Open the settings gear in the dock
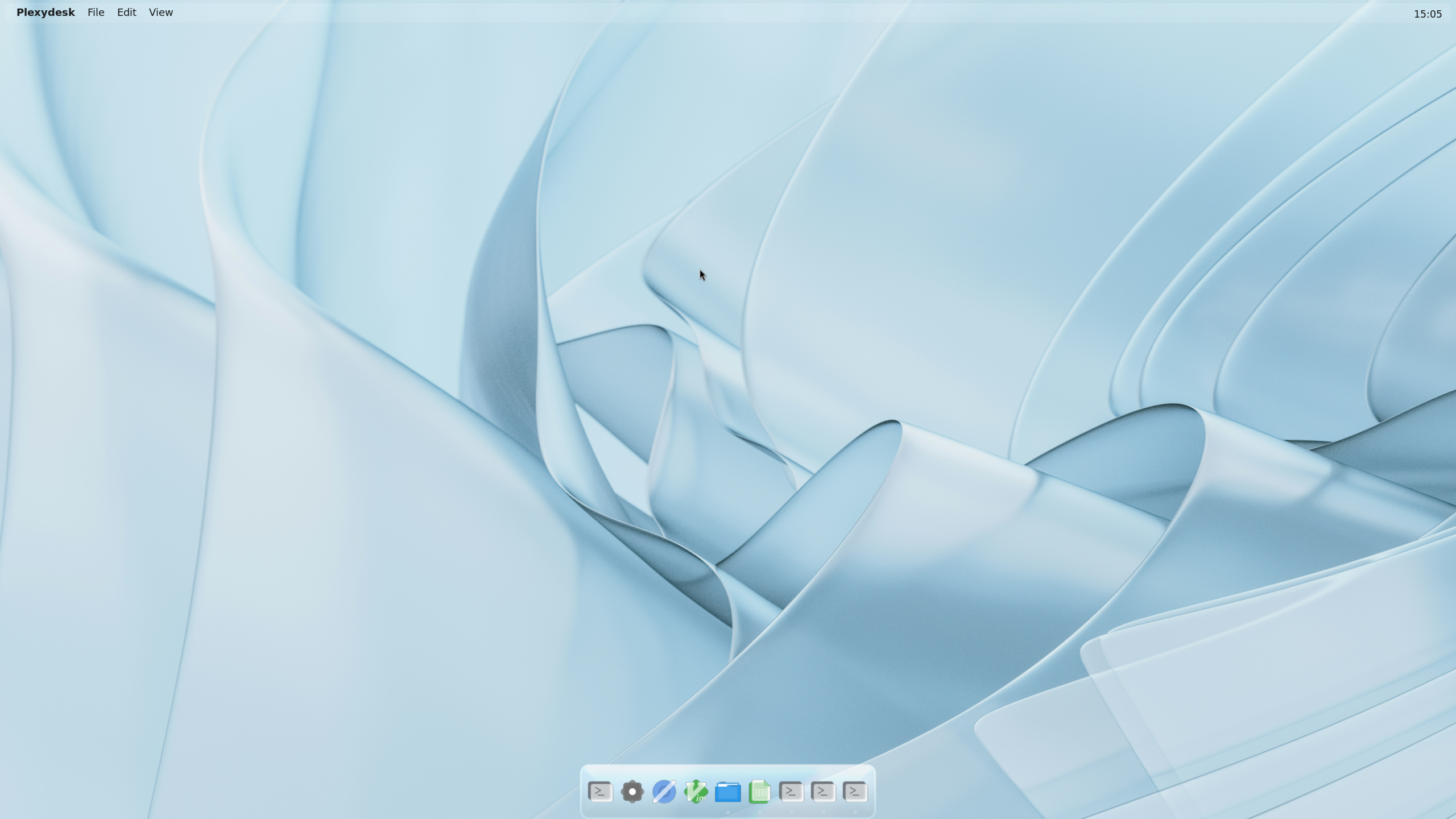This screenshot has height=819, width=1456. 632,791
